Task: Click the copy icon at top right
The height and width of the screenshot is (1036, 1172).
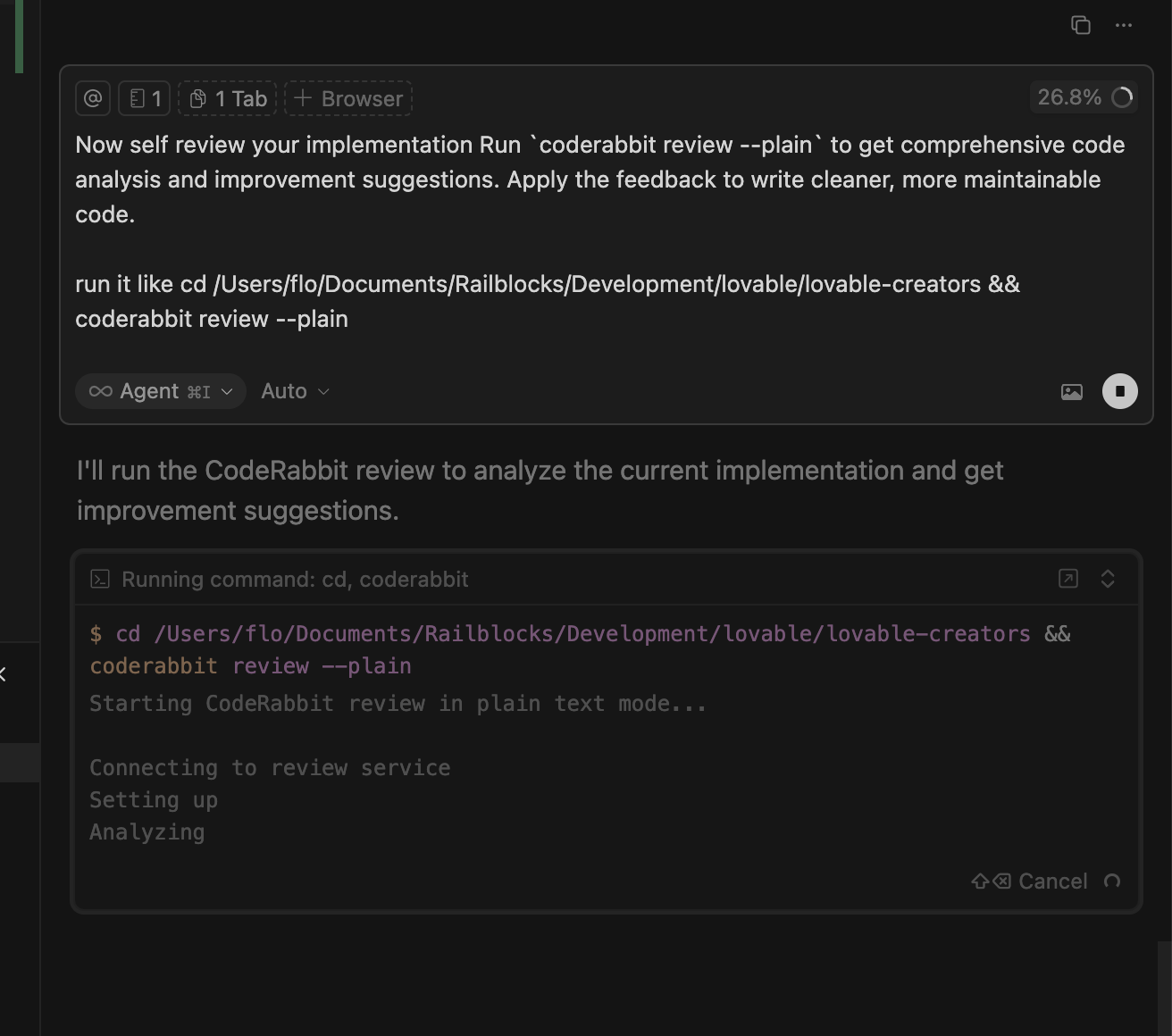Action: pos(1081,25)
